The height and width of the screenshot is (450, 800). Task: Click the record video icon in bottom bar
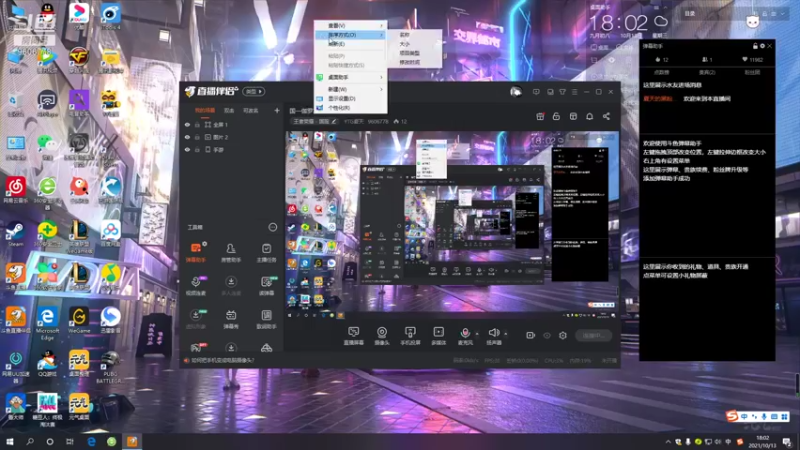click(531, 335)
